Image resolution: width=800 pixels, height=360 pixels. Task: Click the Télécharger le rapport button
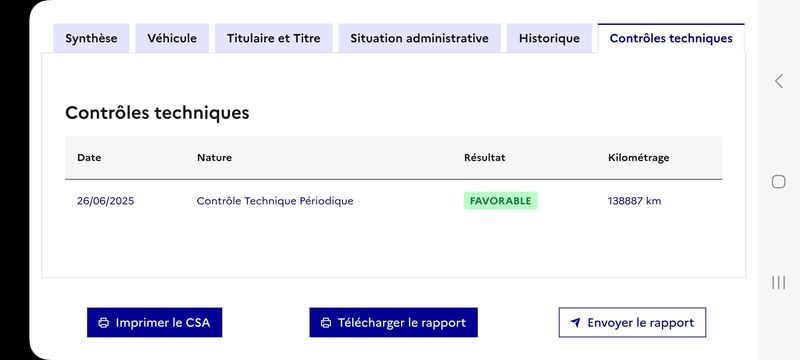coord(393,322)
